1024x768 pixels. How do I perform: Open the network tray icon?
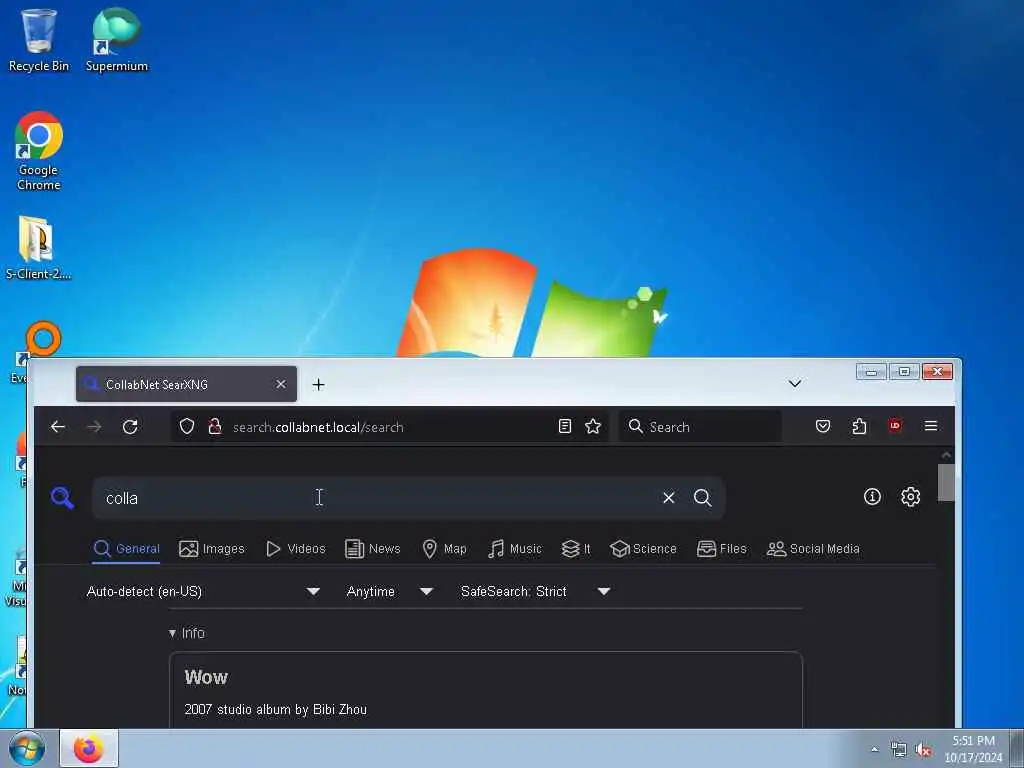899,750
